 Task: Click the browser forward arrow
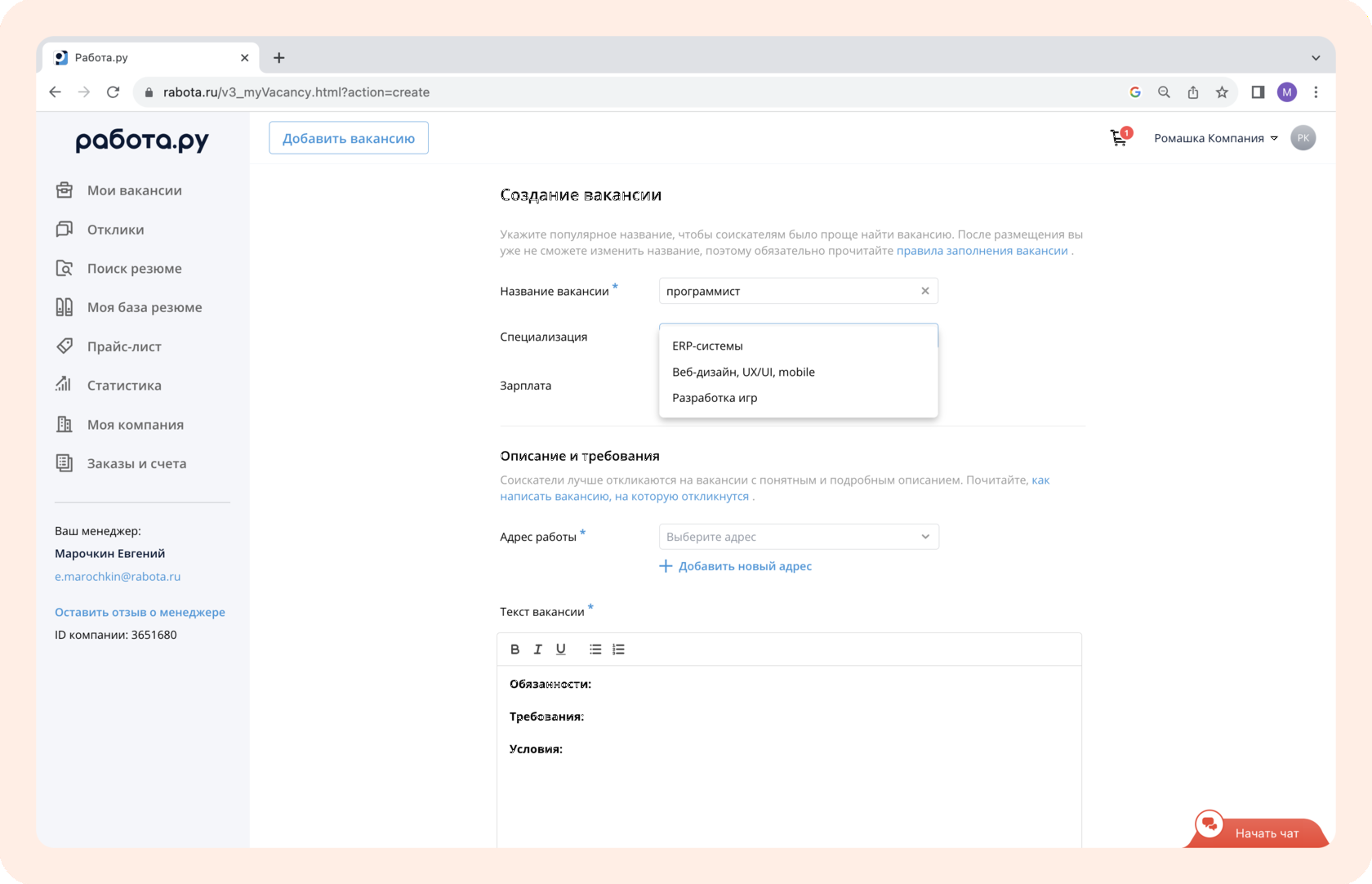tap(84, 92)
